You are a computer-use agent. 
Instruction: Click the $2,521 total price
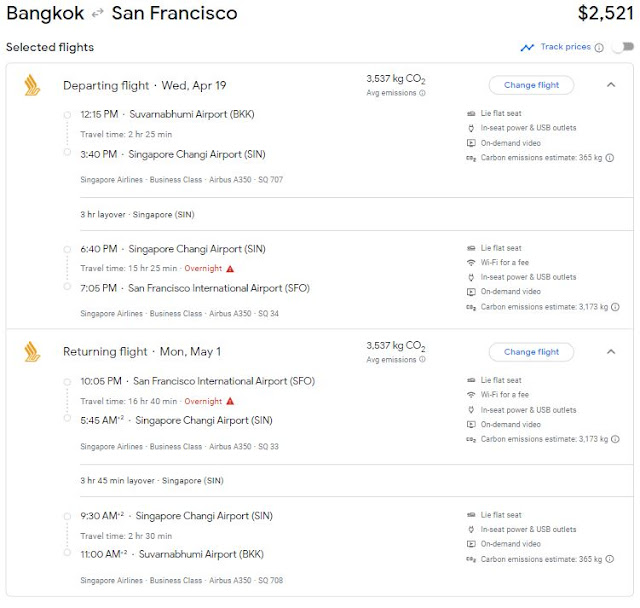tap(605, 13)
